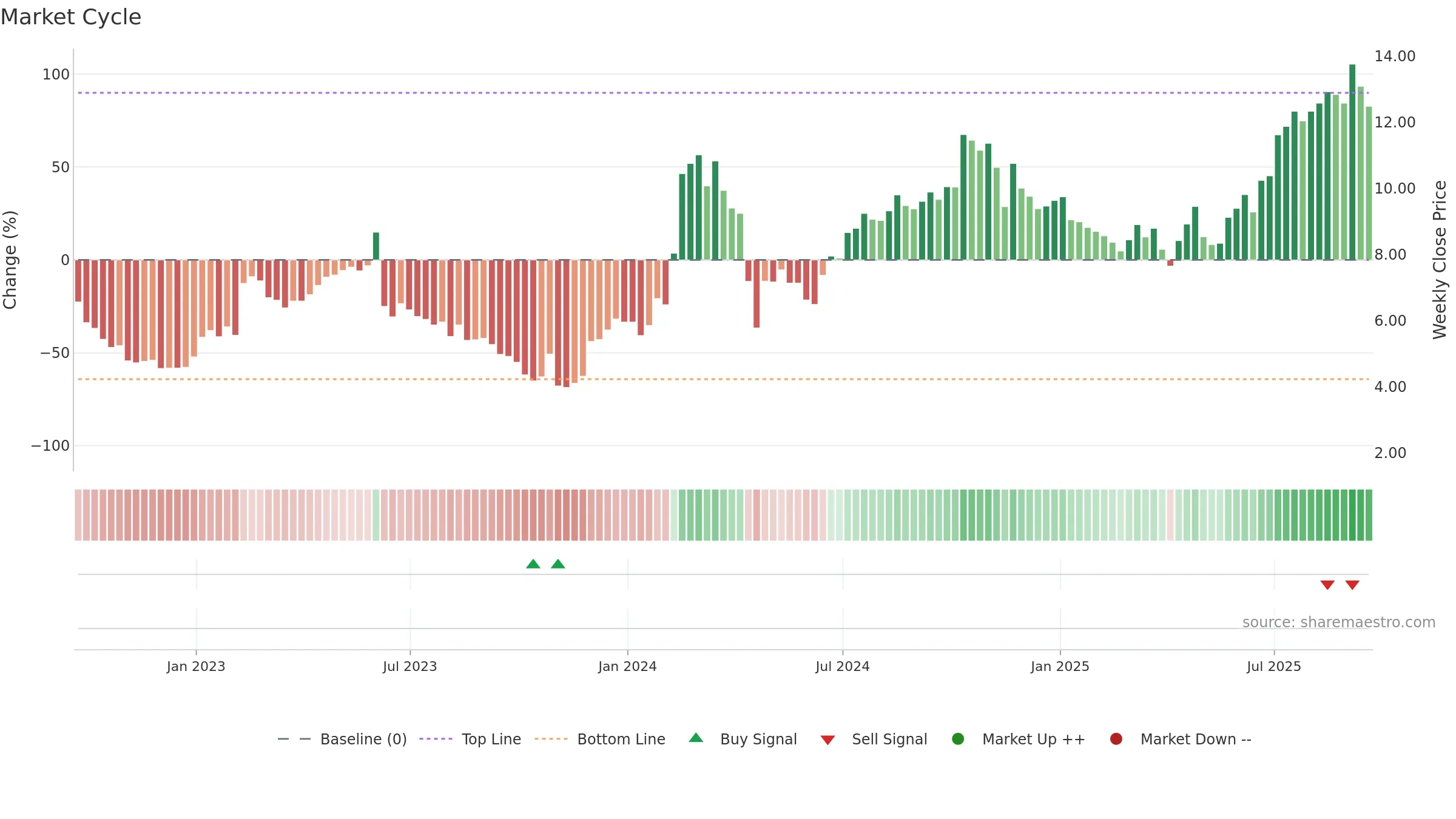Hide the Bottom Line legend series
Screen dimensions: 1456x819
click(x=600, y=739)
